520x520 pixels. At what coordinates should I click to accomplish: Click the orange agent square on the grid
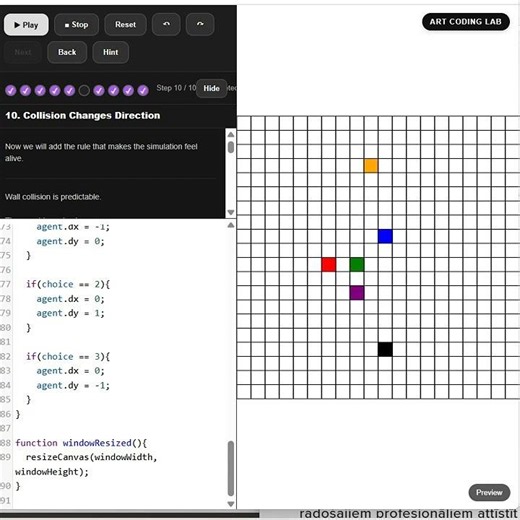[371, 166]
